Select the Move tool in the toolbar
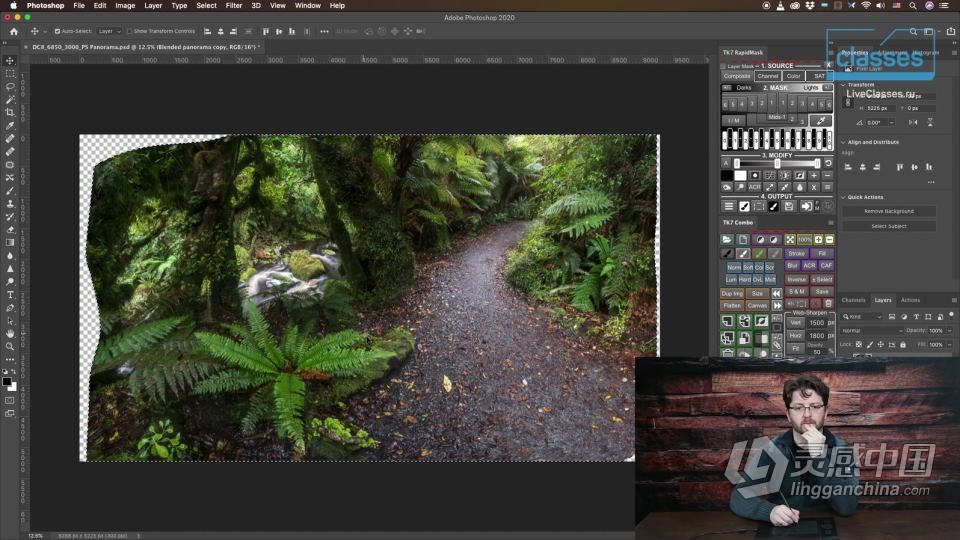The image size is (960, 540). pos(10,61)
